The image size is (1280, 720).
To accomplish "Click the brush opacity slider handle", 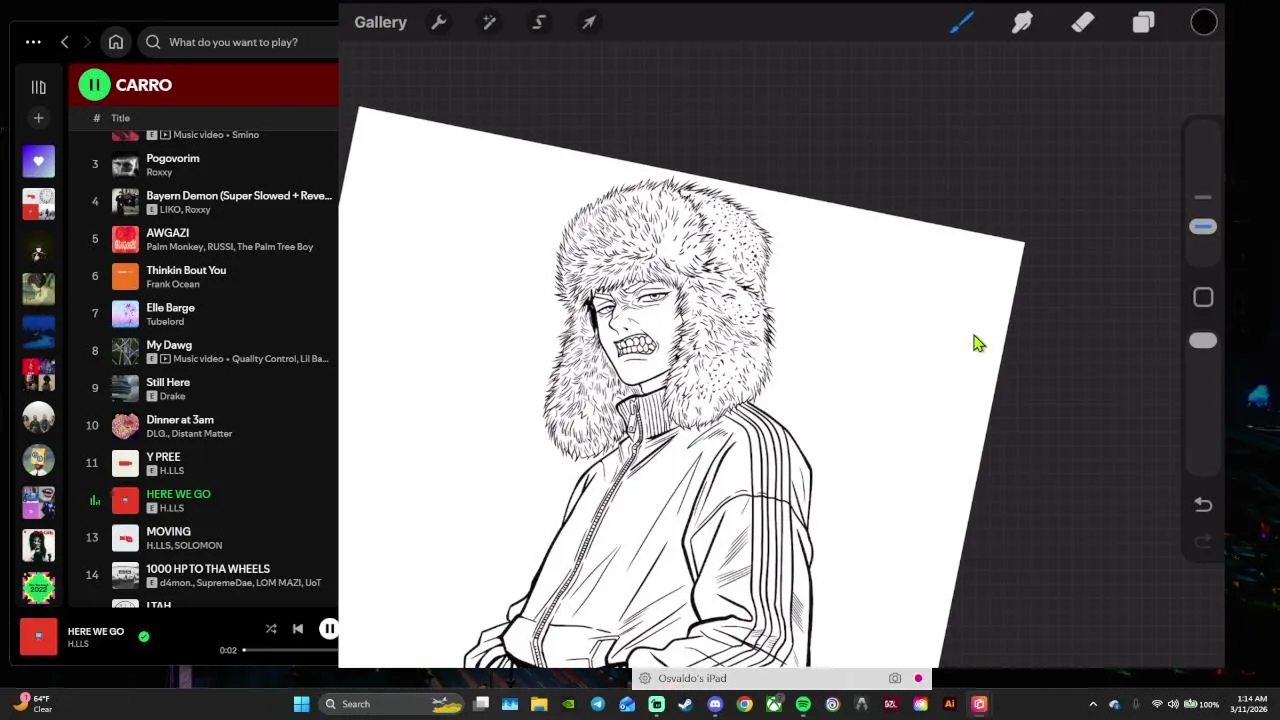I will [x=1203, y=341].
